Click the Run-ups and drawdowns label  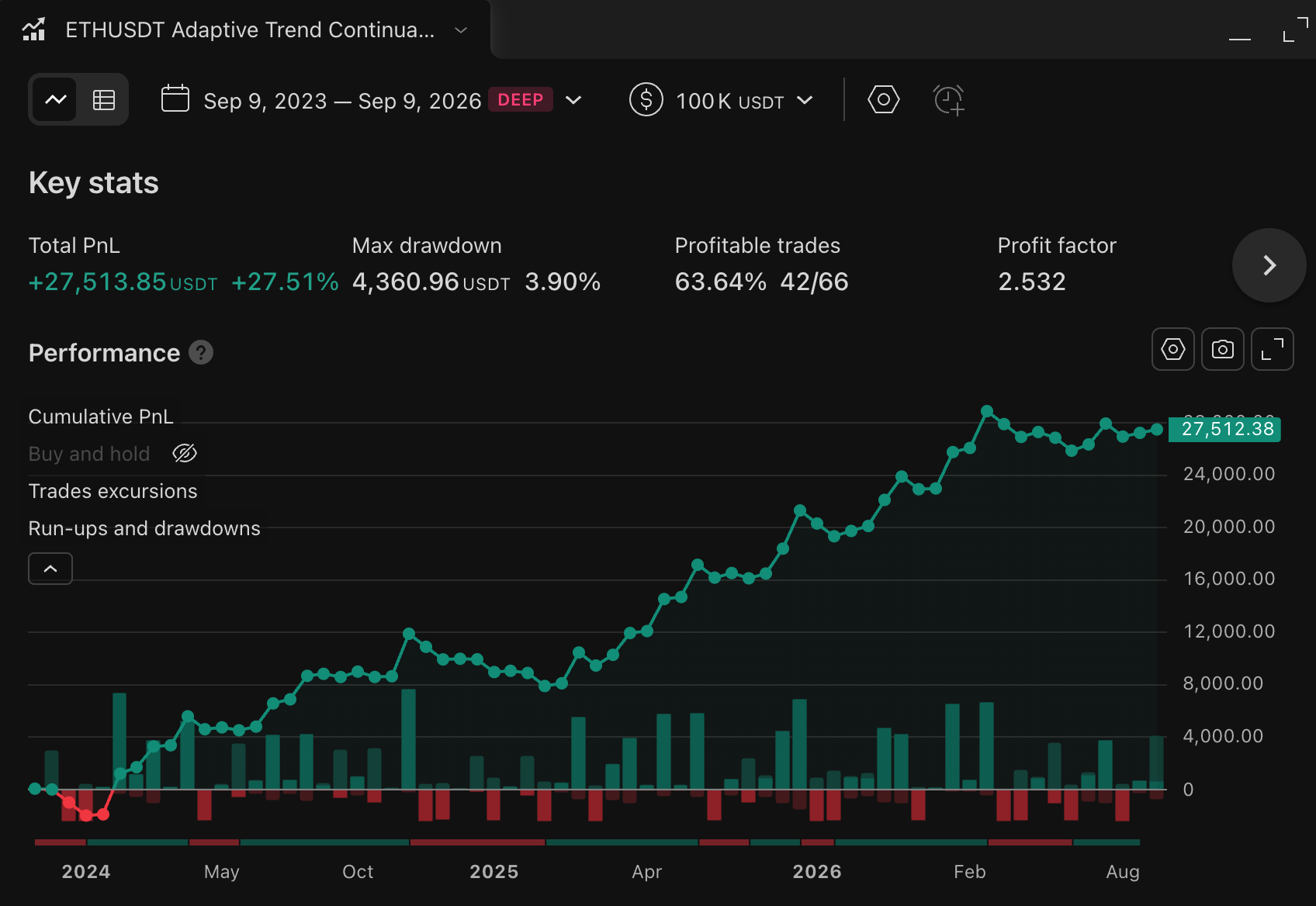click(144, 528)
